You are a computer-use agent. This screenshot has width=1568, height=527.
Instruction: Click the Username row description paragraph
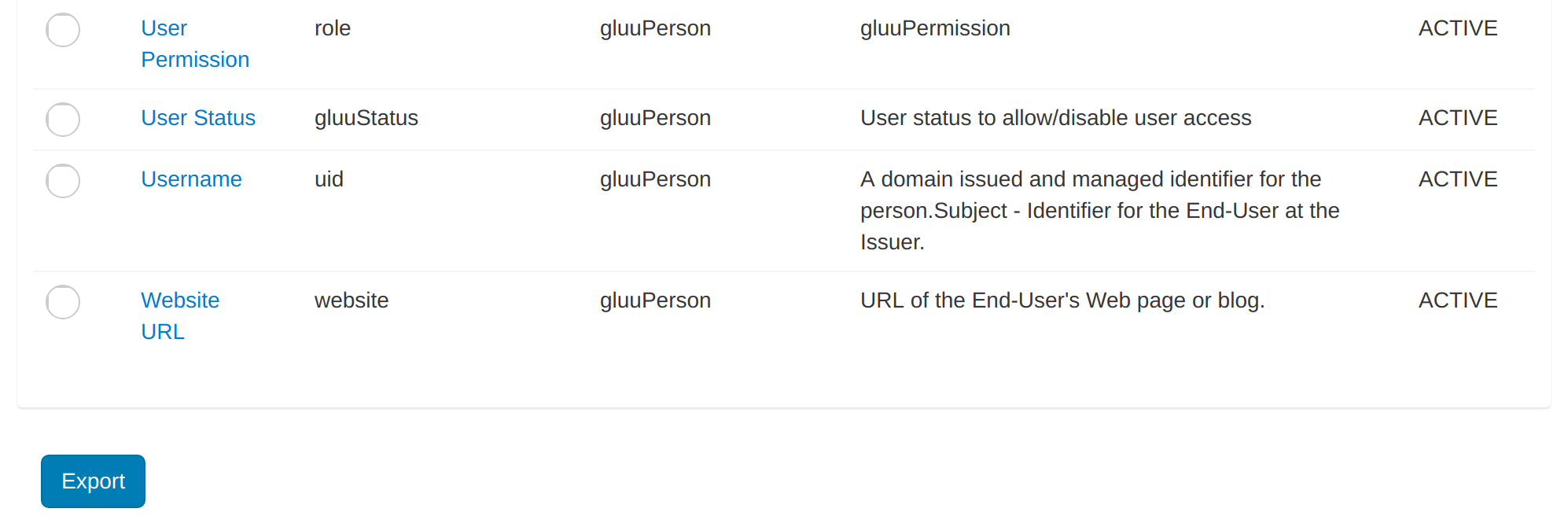[x=1099, y=210]
